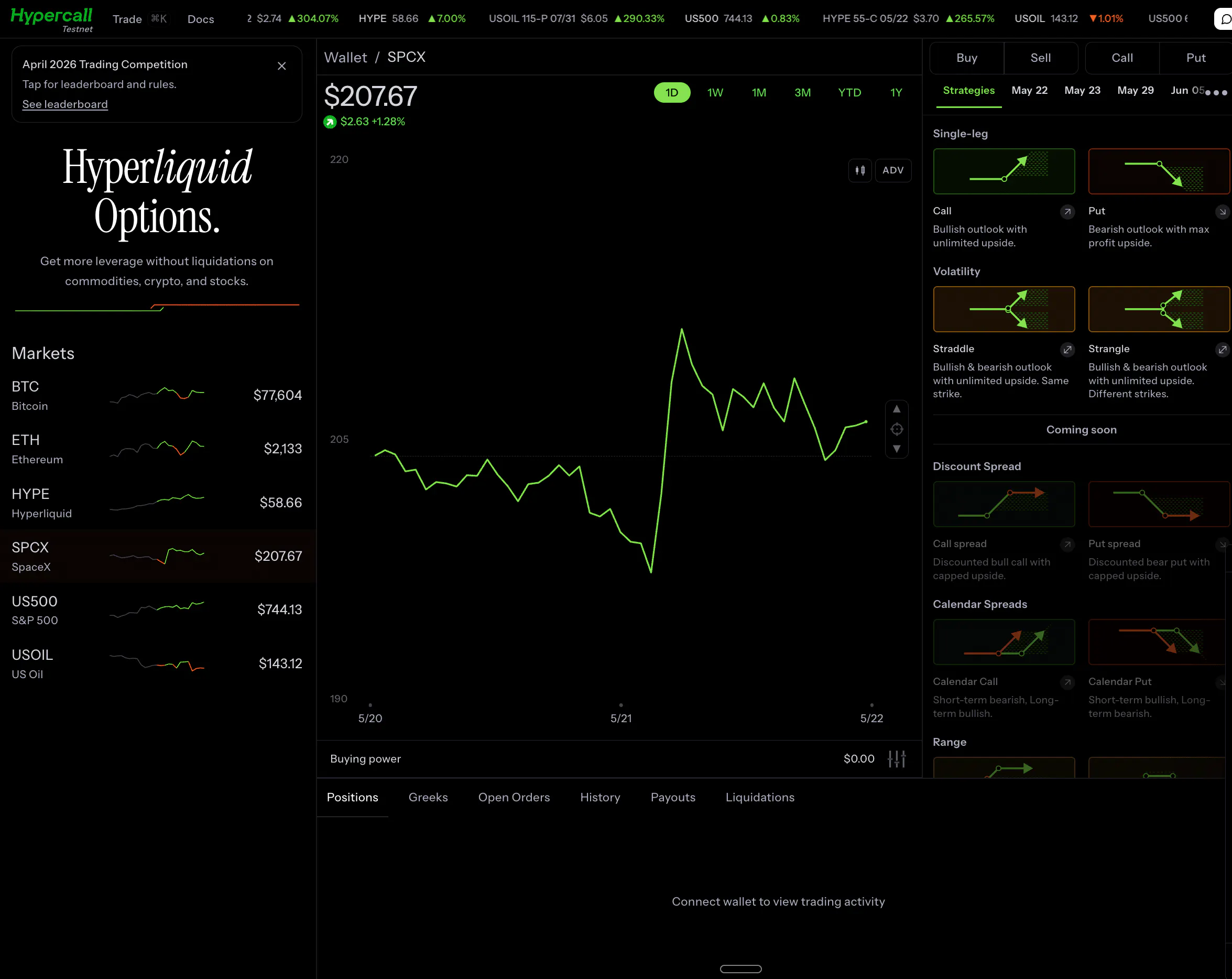The image size is (1232, 979).
Task: Switch to the Greeks tab
Action: point(428,797)
